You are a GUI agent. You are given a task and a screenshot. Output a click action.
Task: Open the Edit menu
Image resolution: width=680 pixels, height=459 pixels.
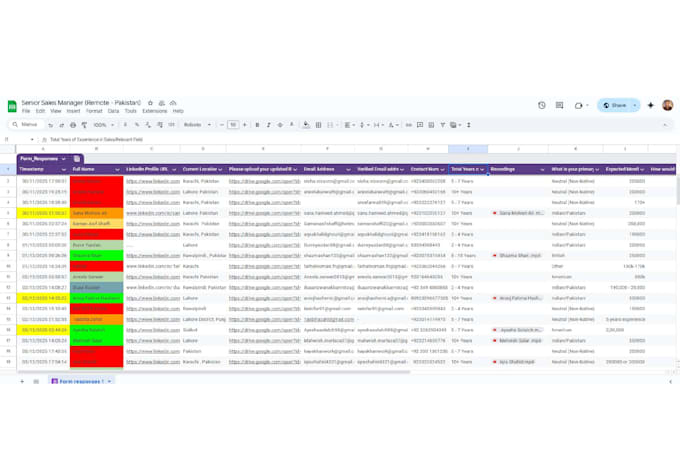[x=40, y=111]
